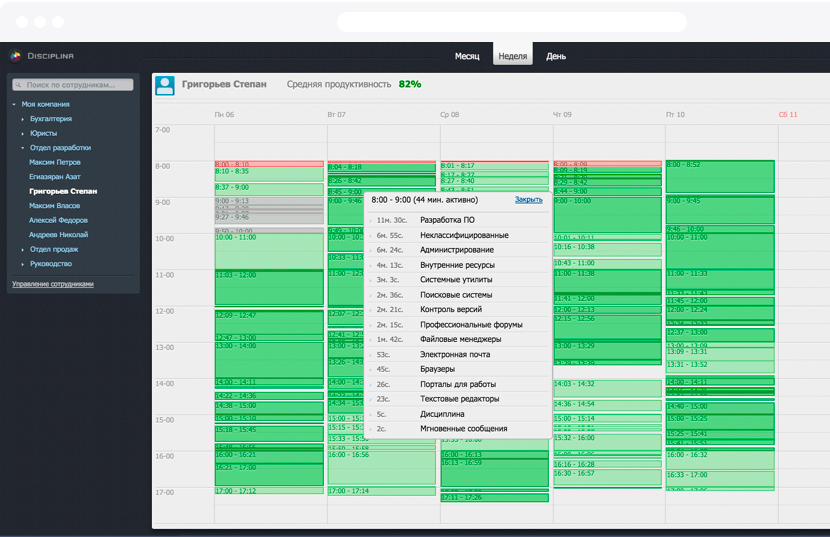This screenshot has width=830, height=537.
Task: Click the Вт 07 day header
Action: 337,114
